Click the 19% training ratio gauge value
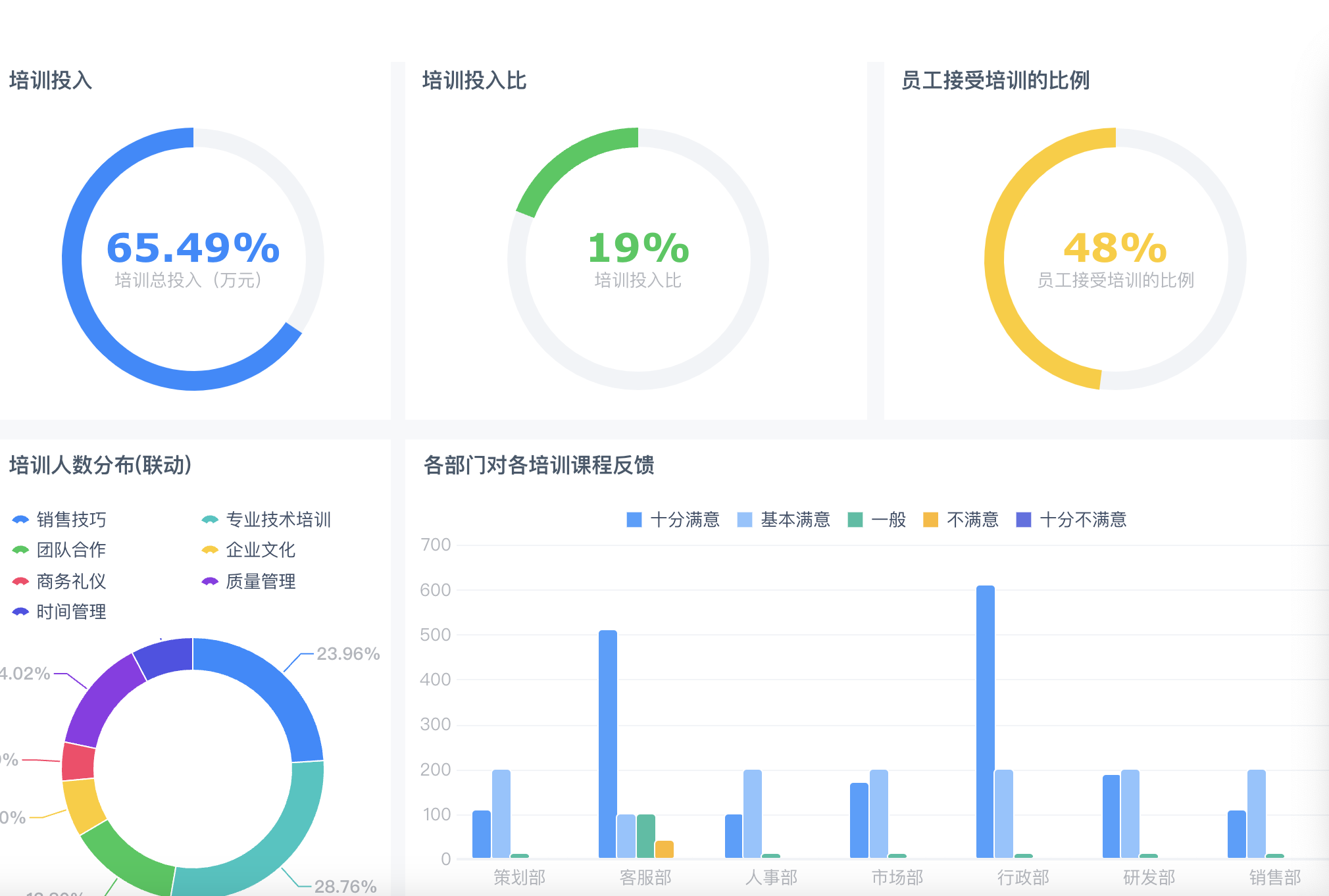This screenshot has height=896, width=1329. 638,248
